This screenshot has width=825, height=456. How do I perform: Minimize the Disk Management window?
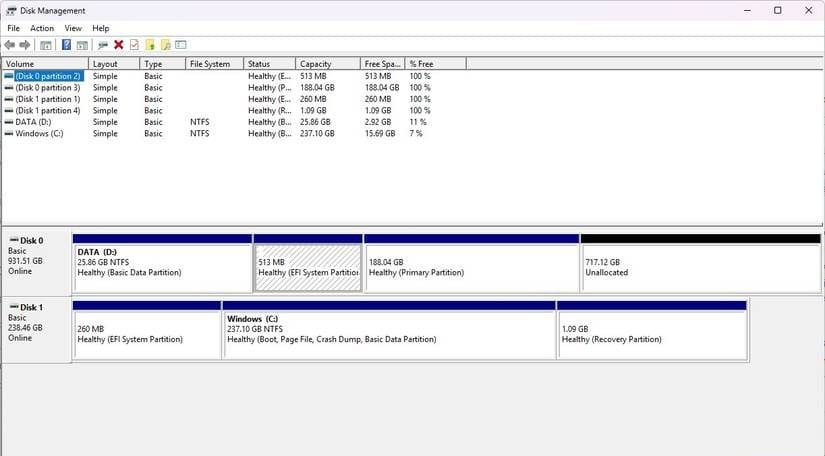[747, 11]
